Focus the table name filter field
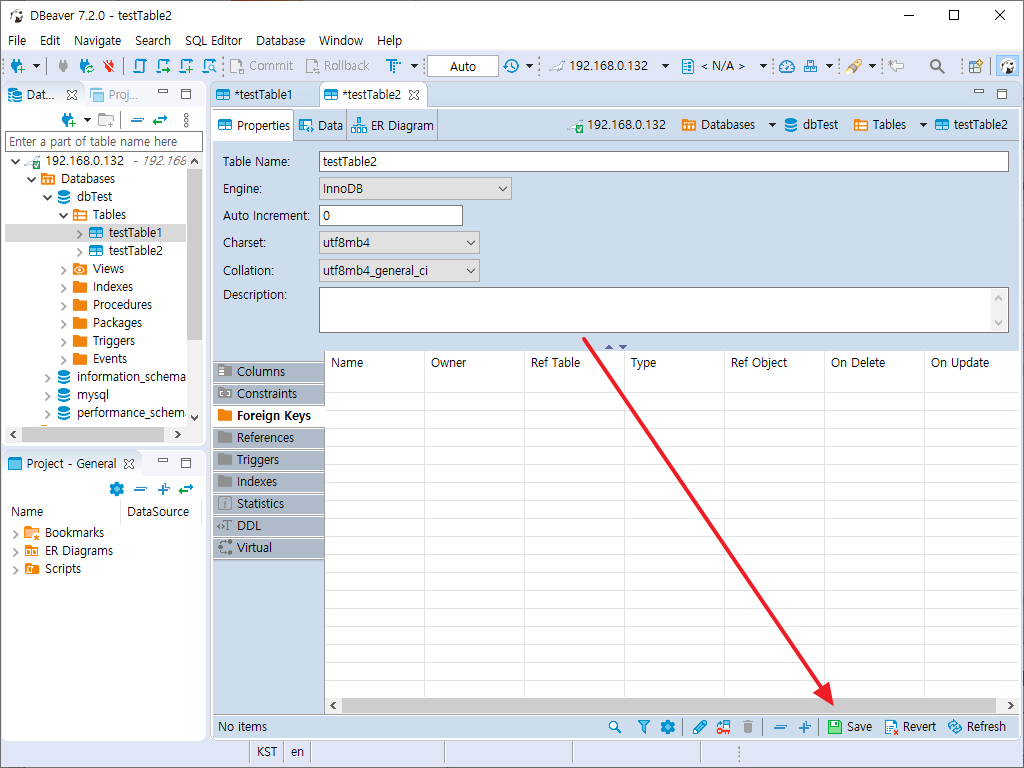1024x768 pixels. (104, 142)
